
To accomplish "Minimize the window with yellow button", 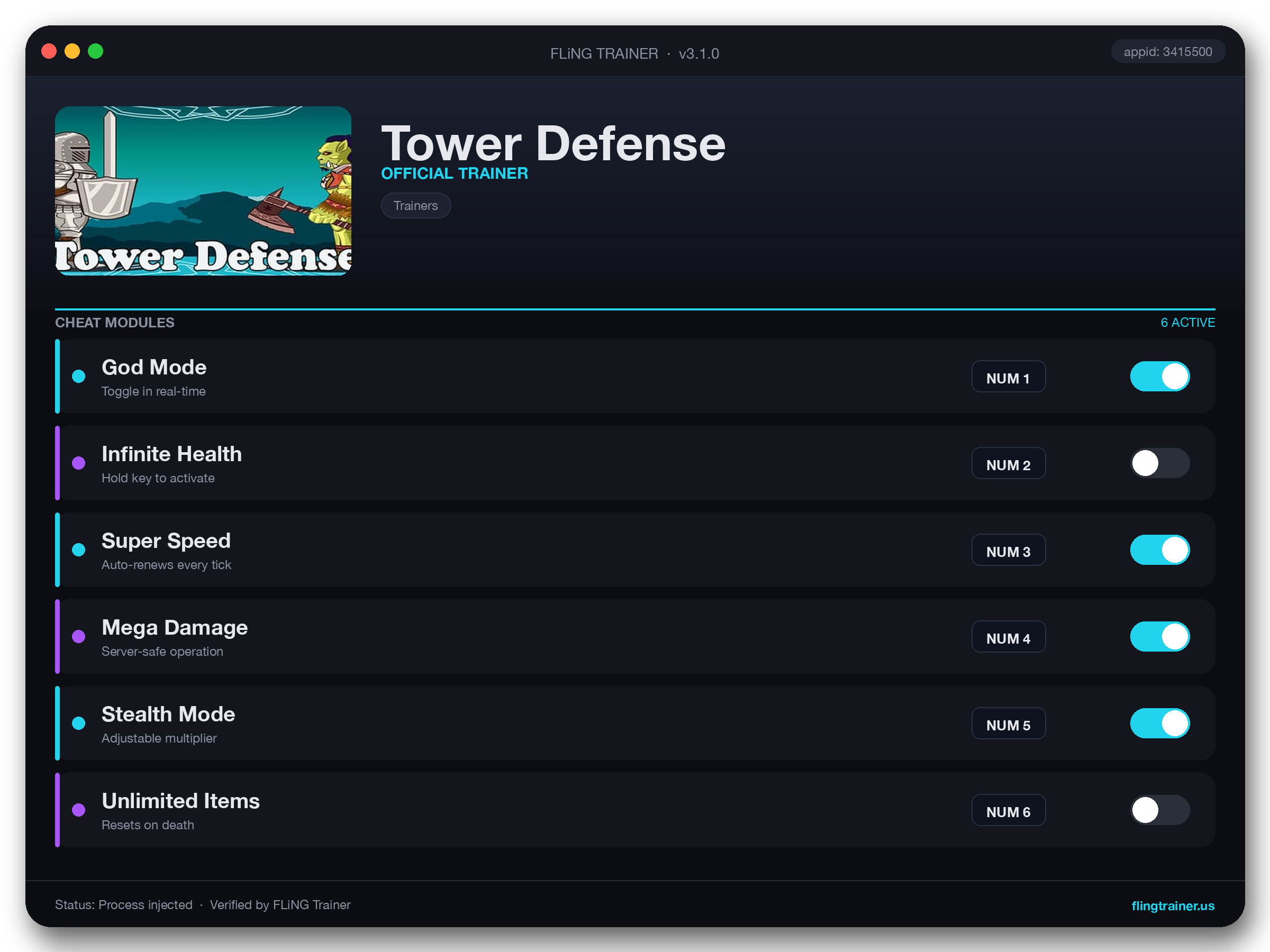I will click(72, 51).
